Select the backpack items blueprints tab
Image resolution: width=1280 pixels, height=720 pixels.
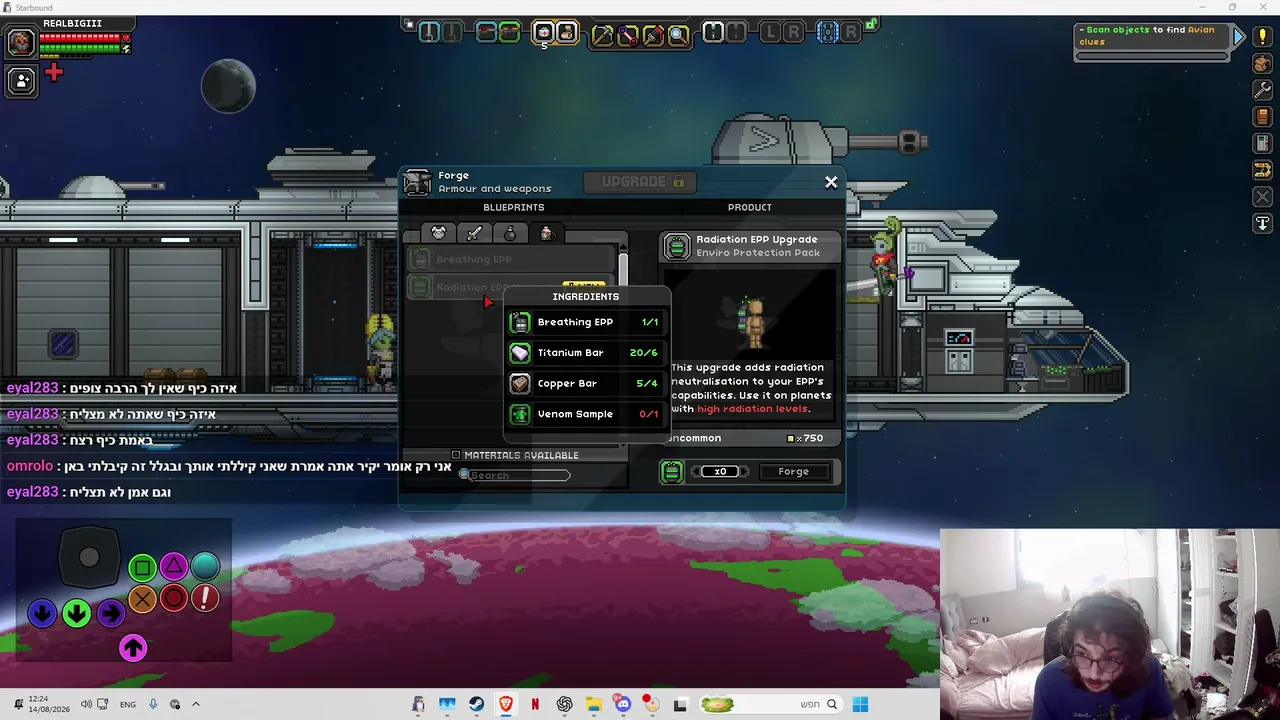tap(546, 233)
